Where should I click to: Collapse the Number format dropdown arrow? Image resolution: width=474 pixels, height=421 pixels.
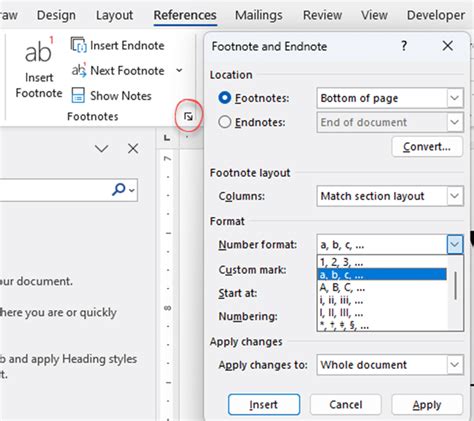pyautogui.click(x=455, y=245)
